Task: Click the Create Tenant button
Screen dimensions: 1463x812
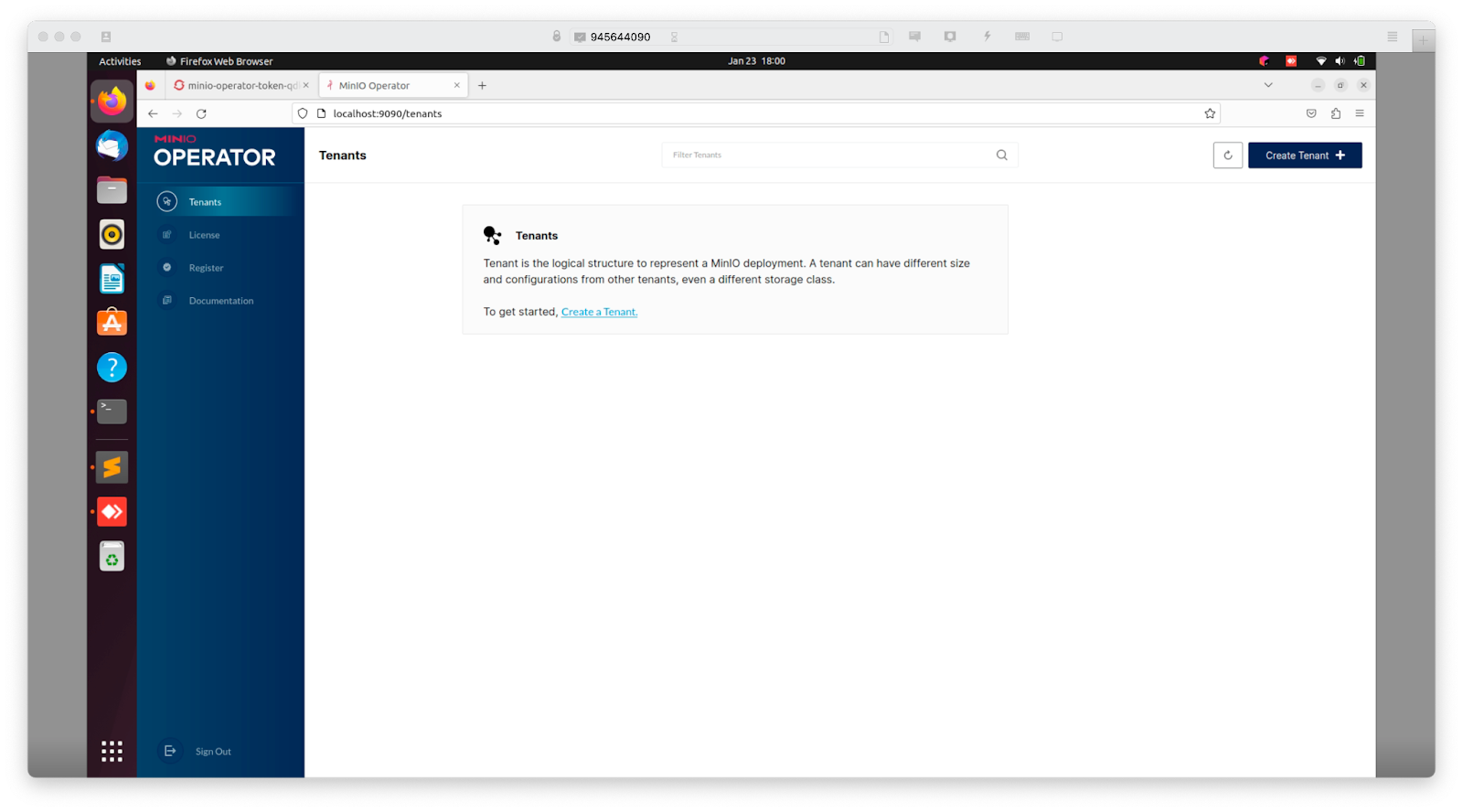Action: (x=1304, y=155)
